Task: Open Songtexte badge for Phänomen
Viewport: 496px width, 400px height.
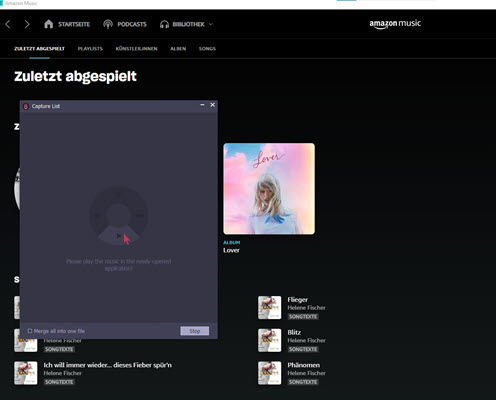Action: point(303,382)
